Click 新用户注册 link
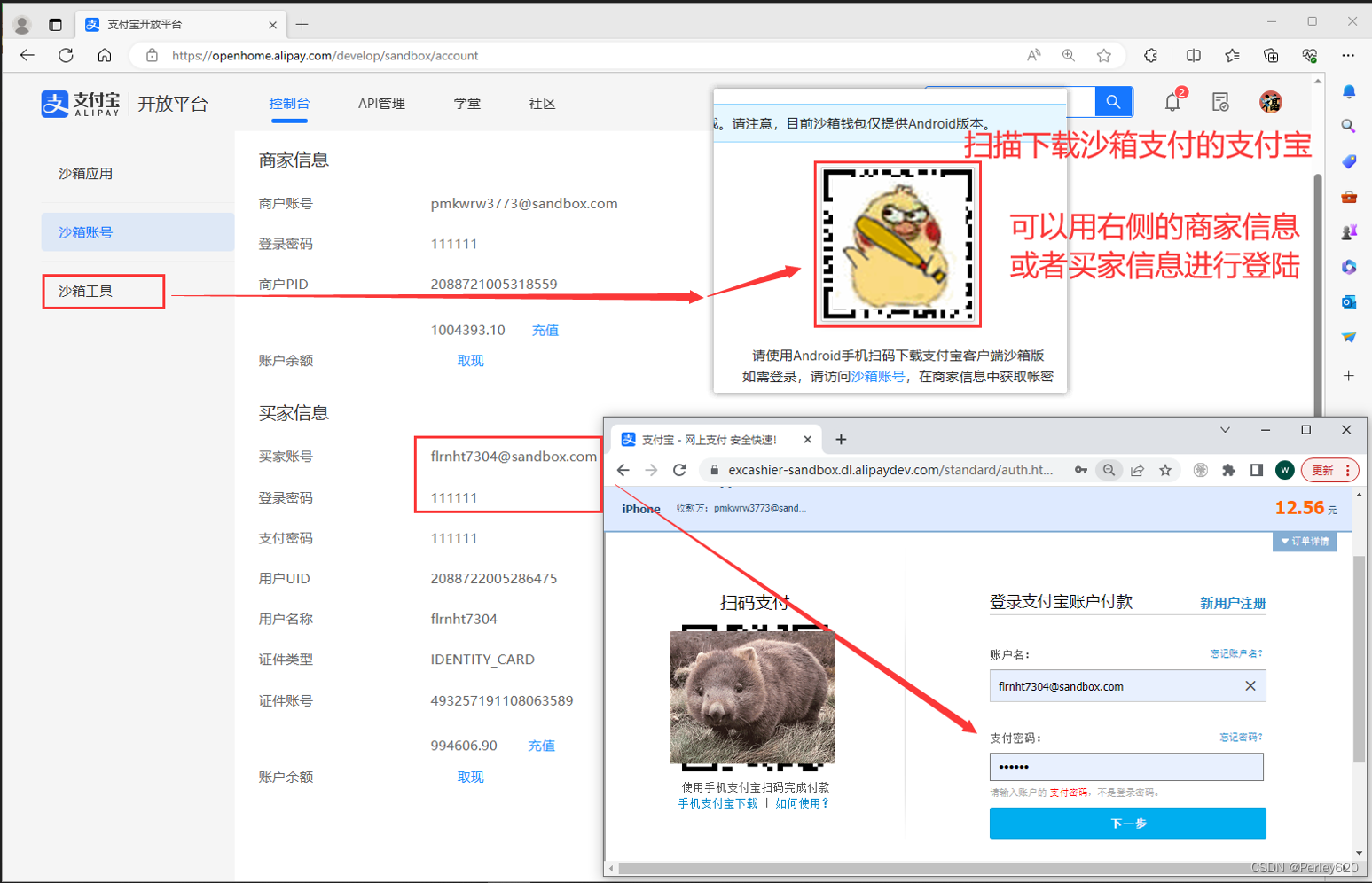 1233,603
